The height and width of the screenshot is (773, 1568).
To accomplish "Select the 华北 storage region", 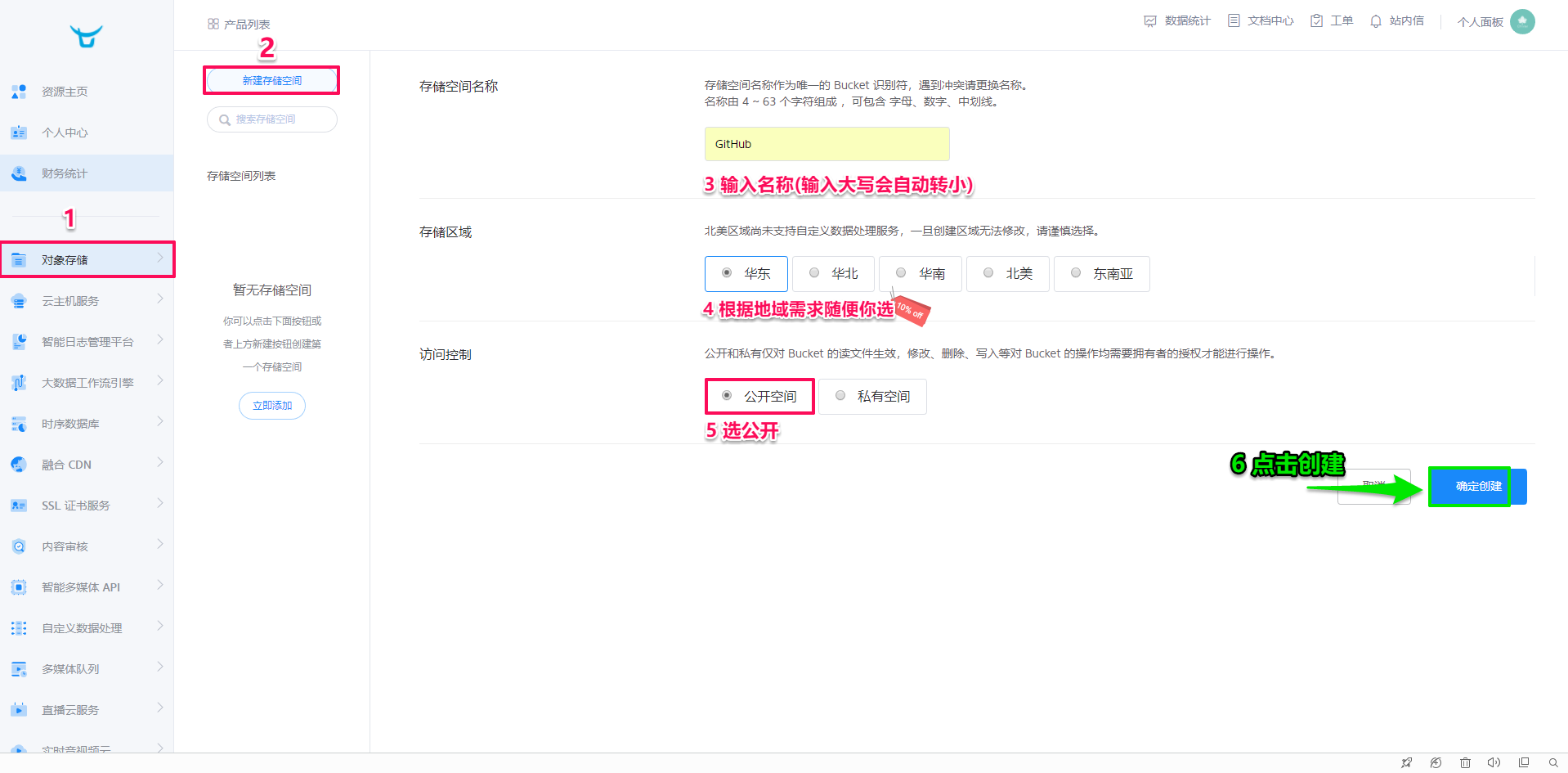I will tap(834, 274).
